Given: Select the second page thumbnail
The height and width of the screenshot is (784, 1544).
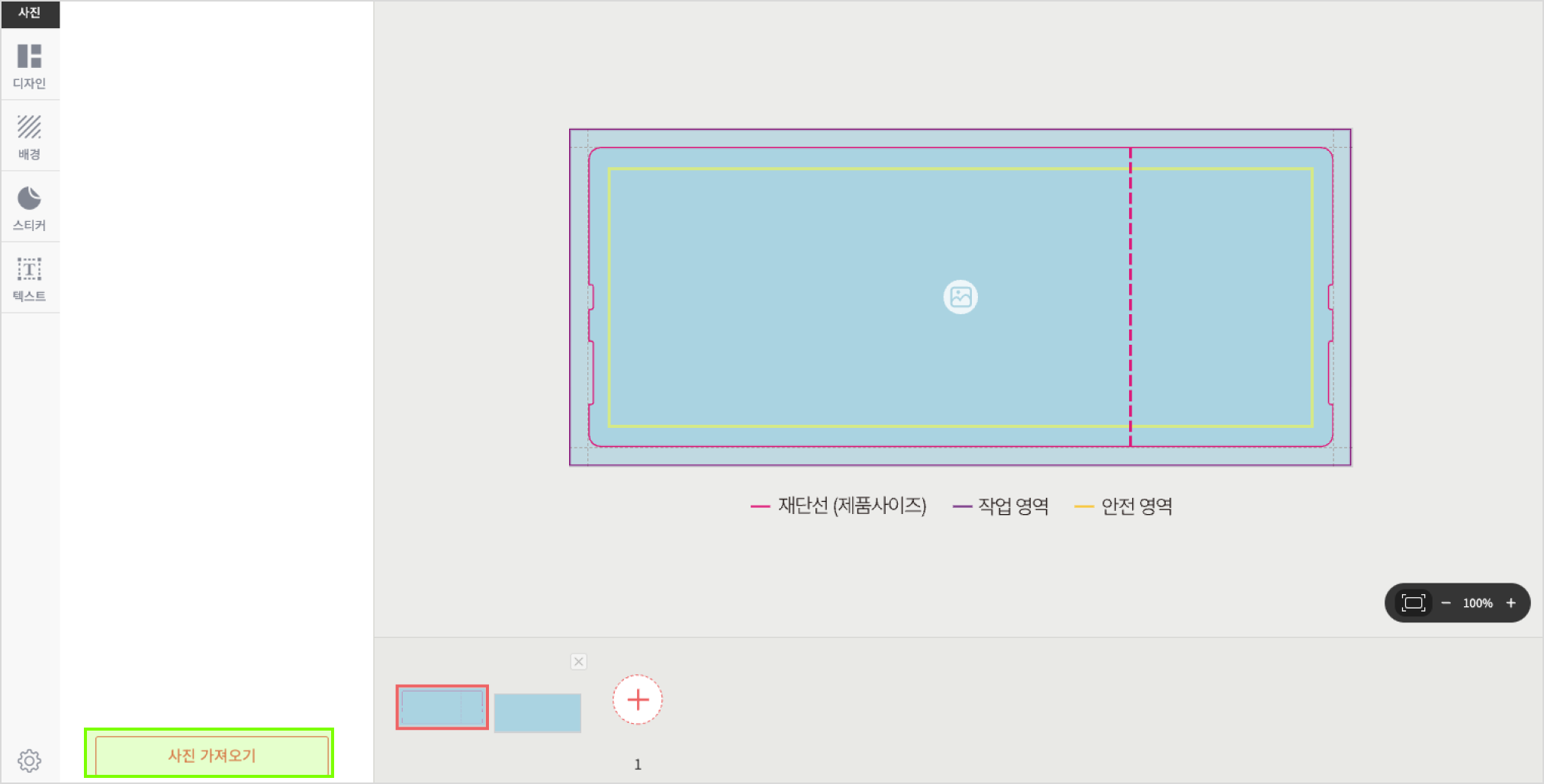Looking at the screenshot, I should [x=538, y=712].
